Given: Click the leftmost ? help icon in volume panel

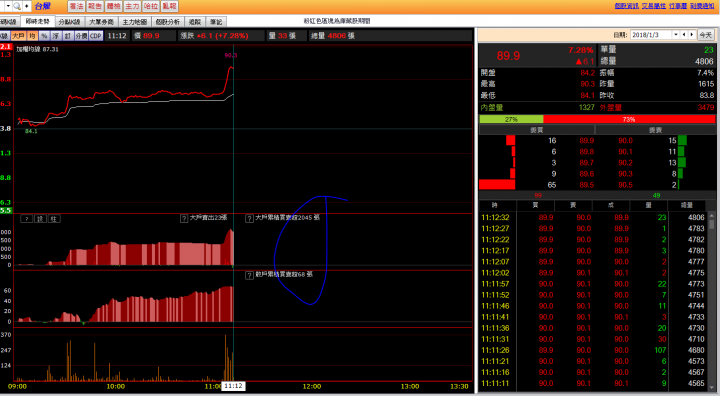Looking at the screenshot, I should coord(27,219).
